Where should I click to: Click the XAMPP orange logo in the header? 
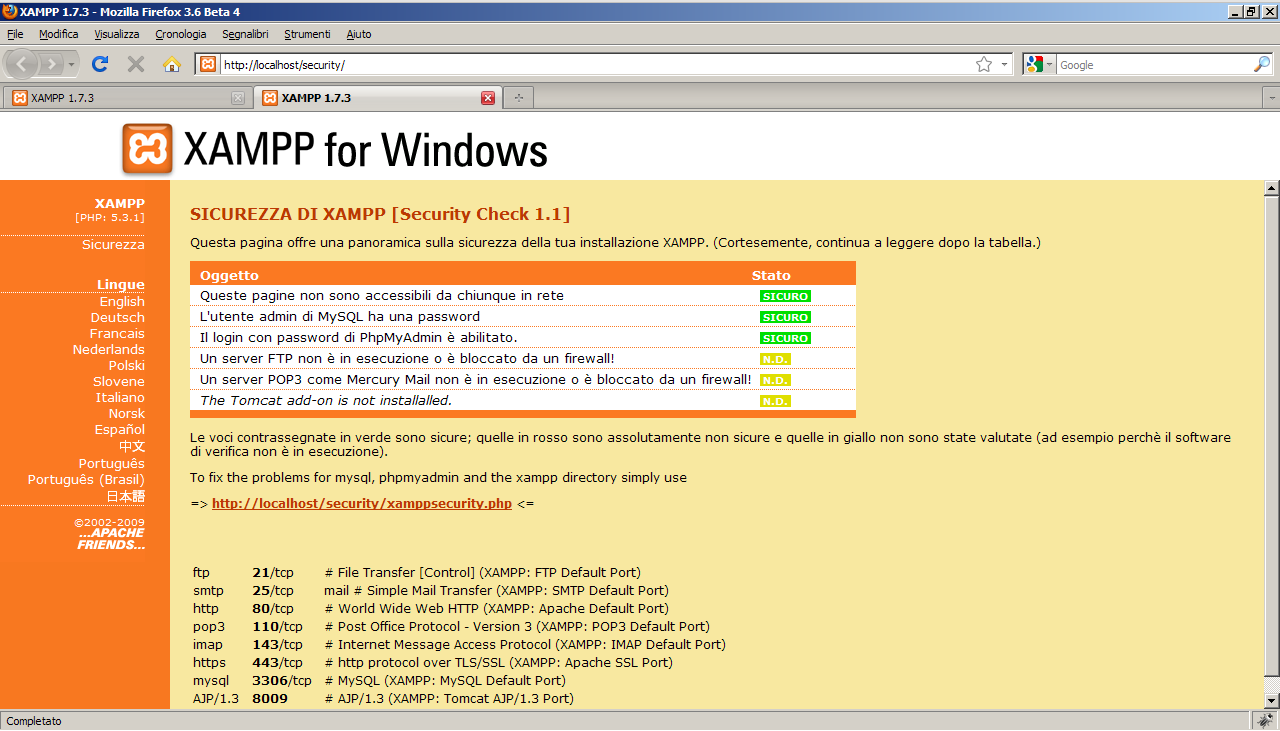(x=148, y=150)
